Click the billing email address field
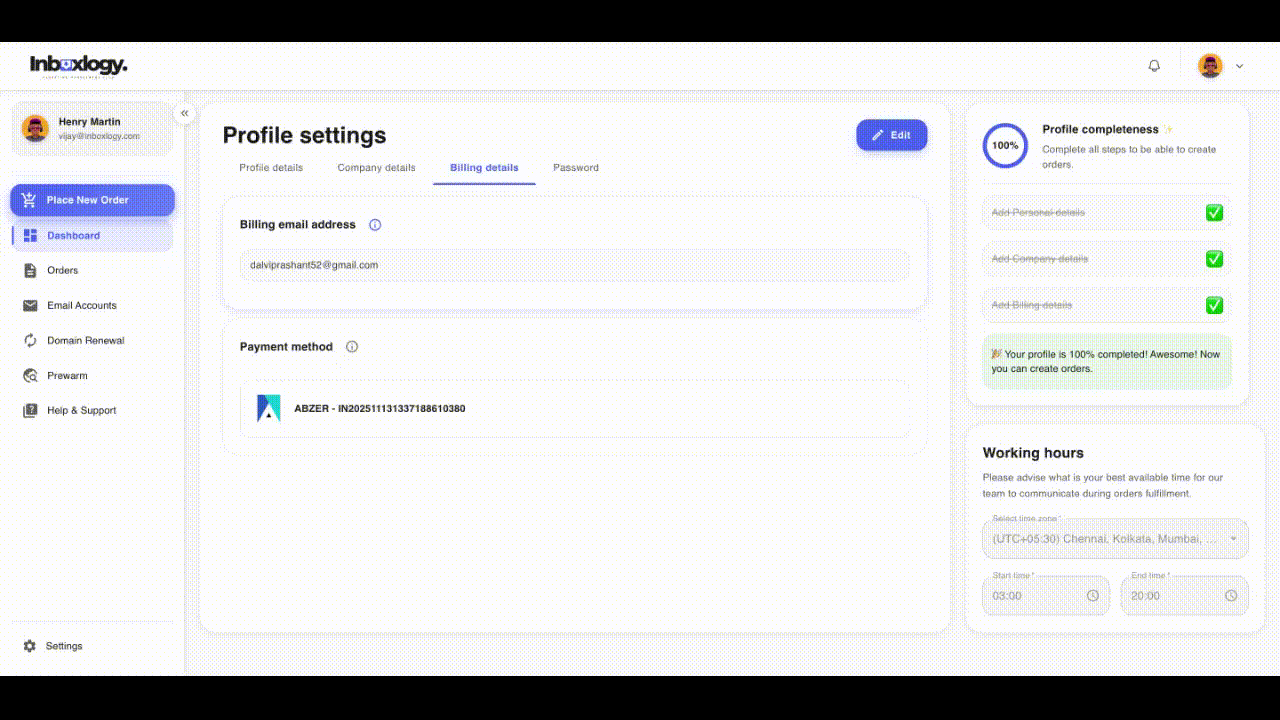Screen dimensions: 1280x720 pyautogui.click(x=575, y=266)
